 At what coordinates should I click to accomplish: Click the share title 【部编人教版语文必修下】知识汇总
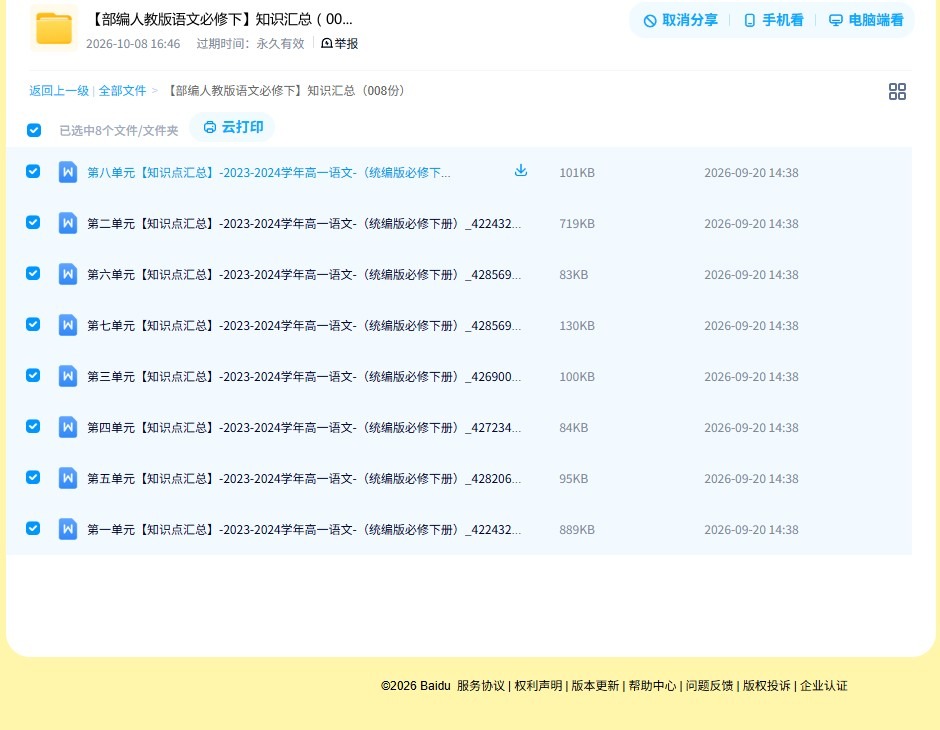[x=221, y=19]
